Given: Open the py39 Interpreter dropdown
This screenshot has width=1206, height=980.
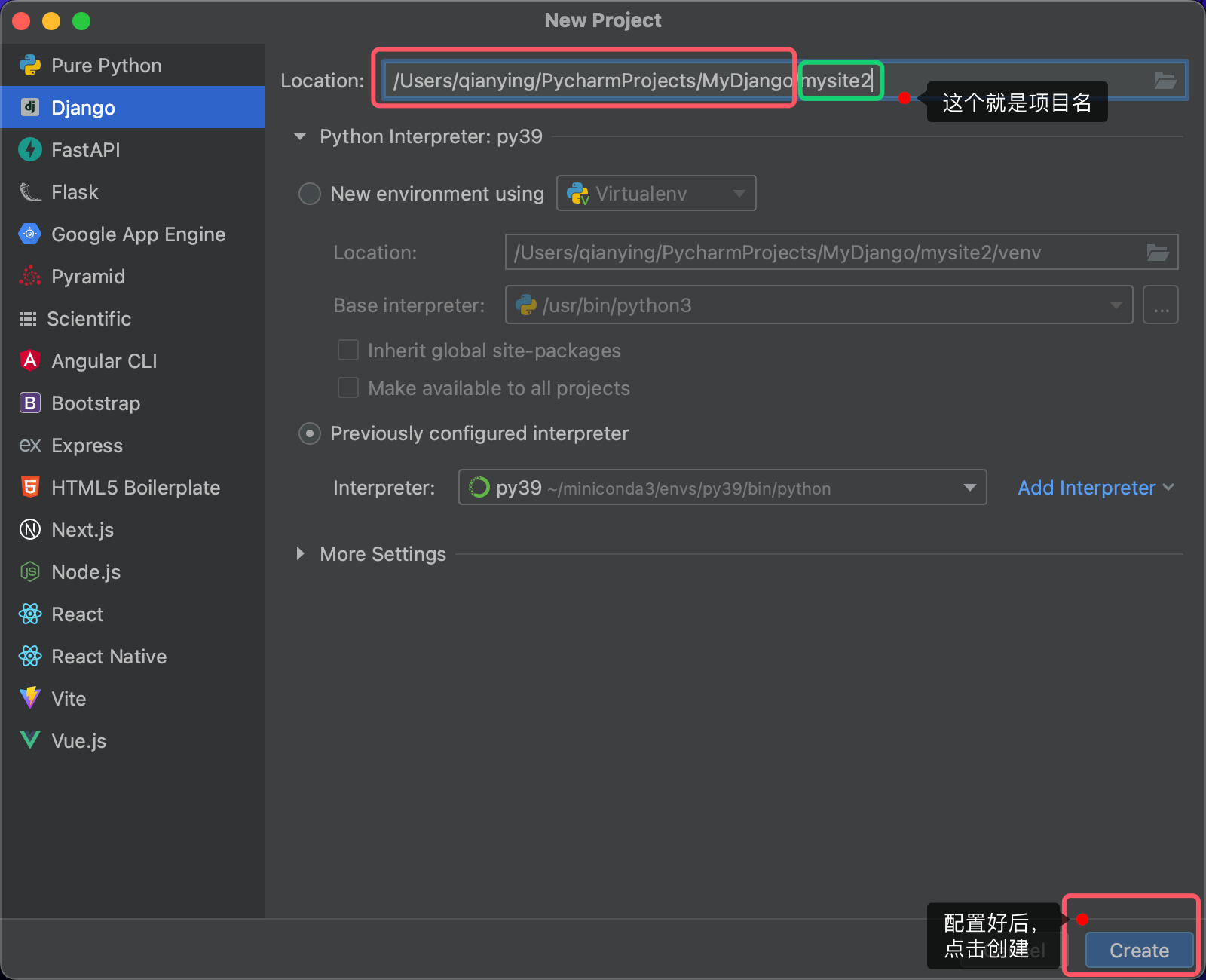Looking at the screenshot, I should point(722,487).
